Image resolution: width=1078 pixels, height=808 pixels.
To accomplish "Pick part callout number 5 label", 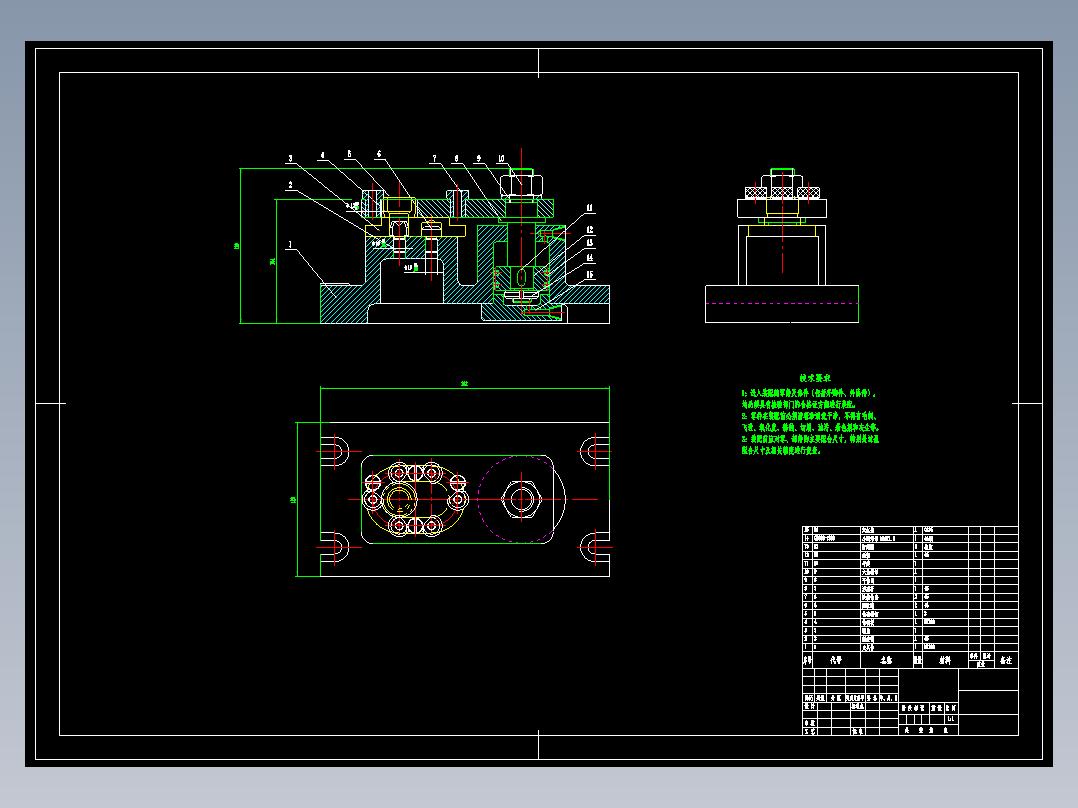I will tap(349, 154).
